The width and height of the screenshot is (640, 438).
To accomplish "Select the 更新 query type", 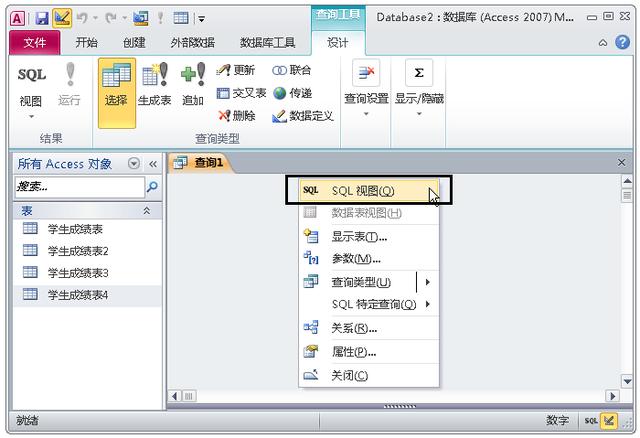I will tap(236, 70).
